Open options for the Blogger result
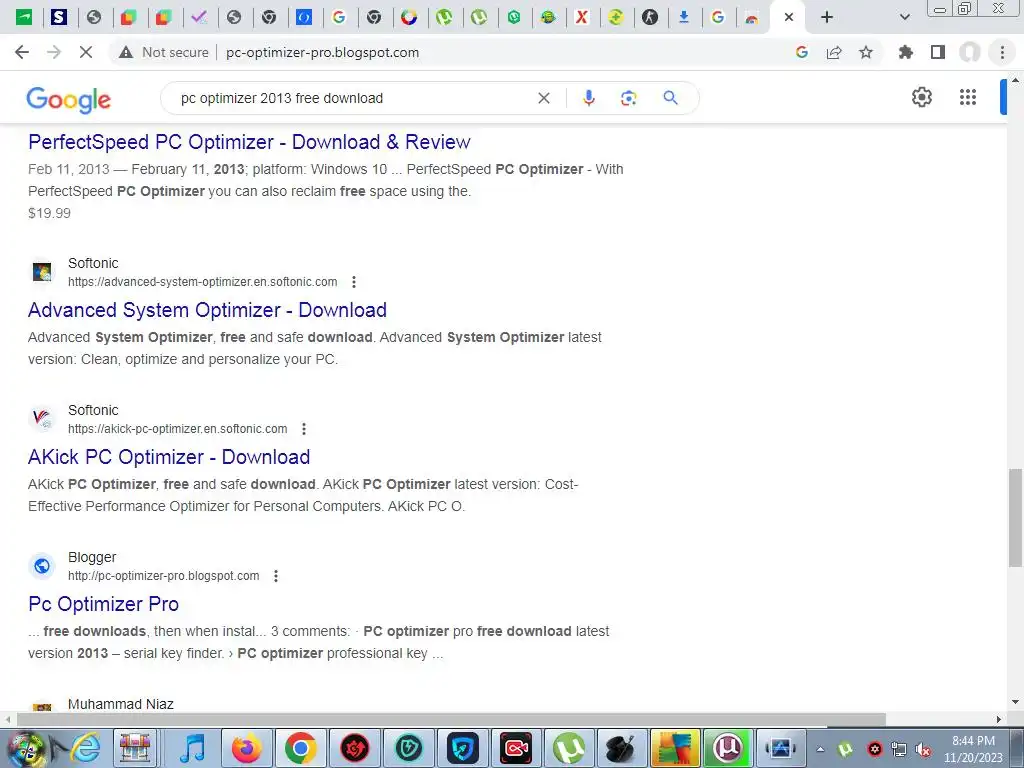This screenshot has width=1024, height=768. click(x=276, y=575)
